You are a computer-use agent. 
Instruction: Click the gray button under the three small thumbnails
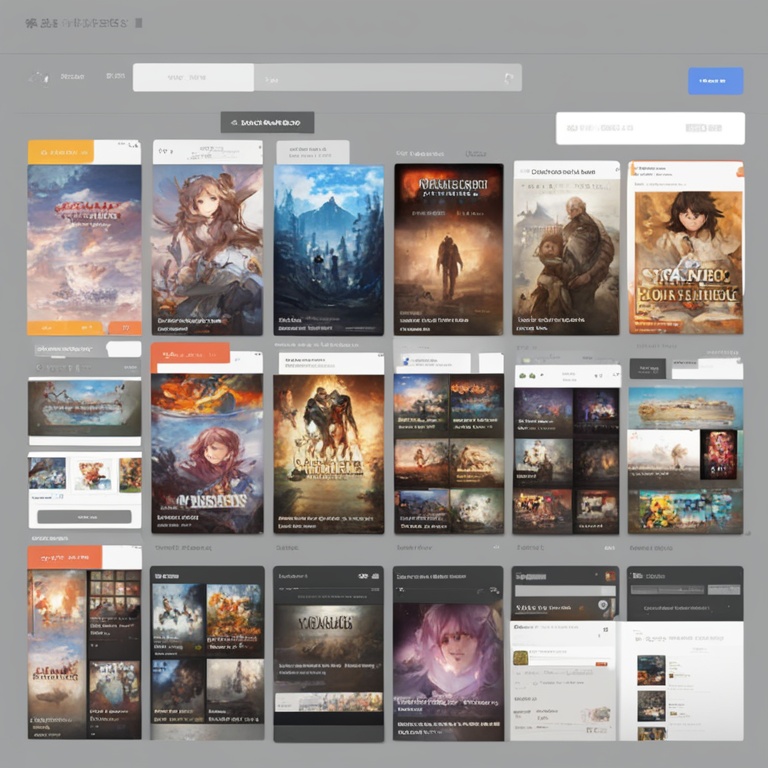84,517
